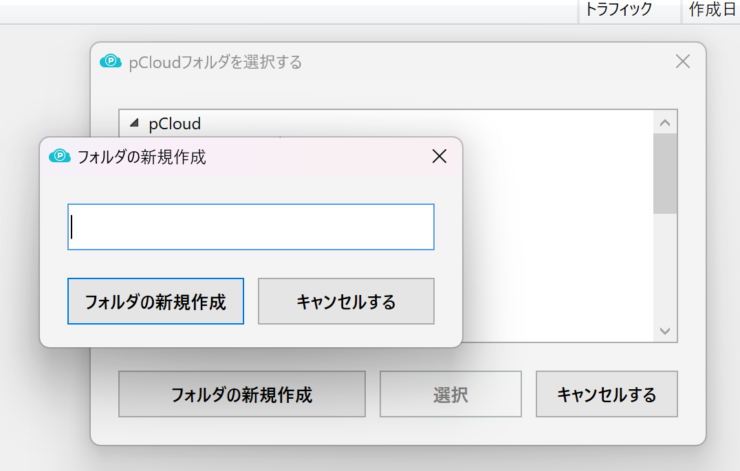
Task: Click キャンセルする in the folder selection dialog
Action: click(x=606, y=394)
